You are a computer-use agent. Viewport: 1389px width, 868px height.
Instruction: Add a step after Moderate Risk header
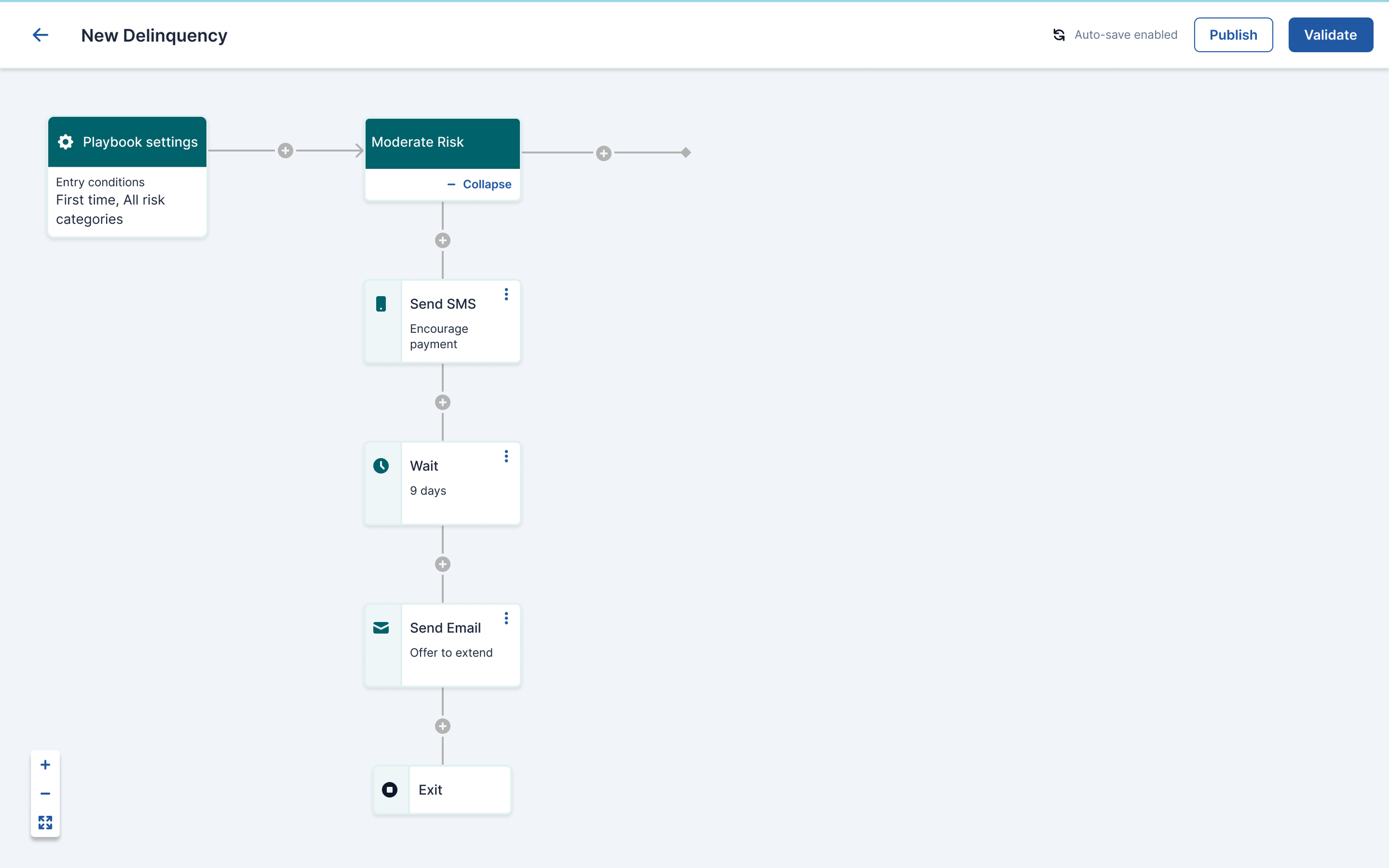pos(442,240)
